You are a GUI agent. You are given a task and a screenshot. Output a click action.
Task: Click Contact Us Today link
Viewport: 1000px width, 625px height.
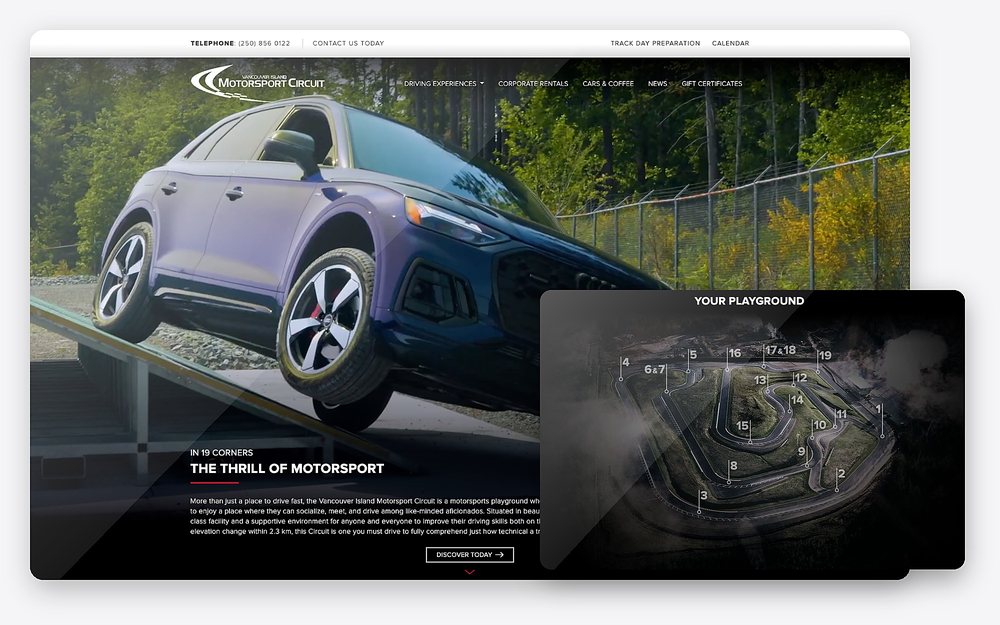348,43
